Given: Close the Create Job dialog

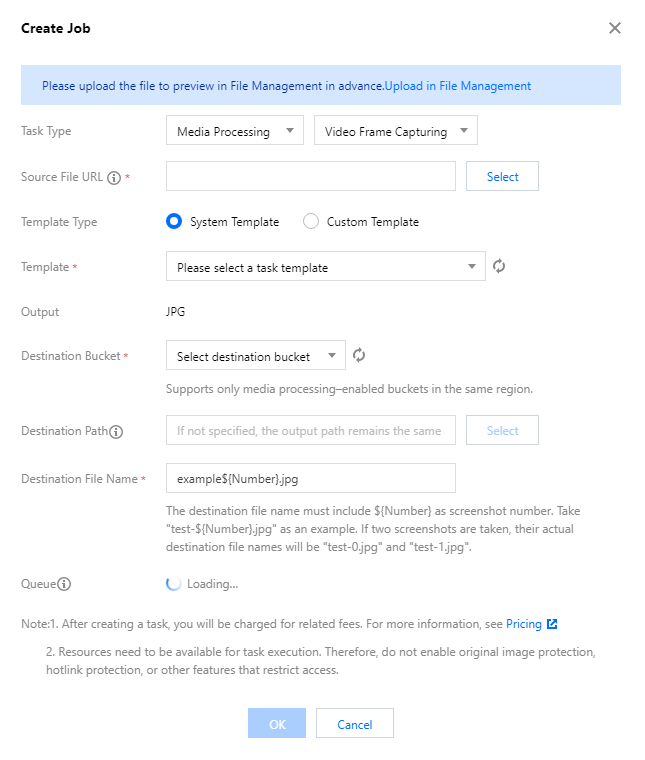Looking at the screenshot, I should (614, 28).
